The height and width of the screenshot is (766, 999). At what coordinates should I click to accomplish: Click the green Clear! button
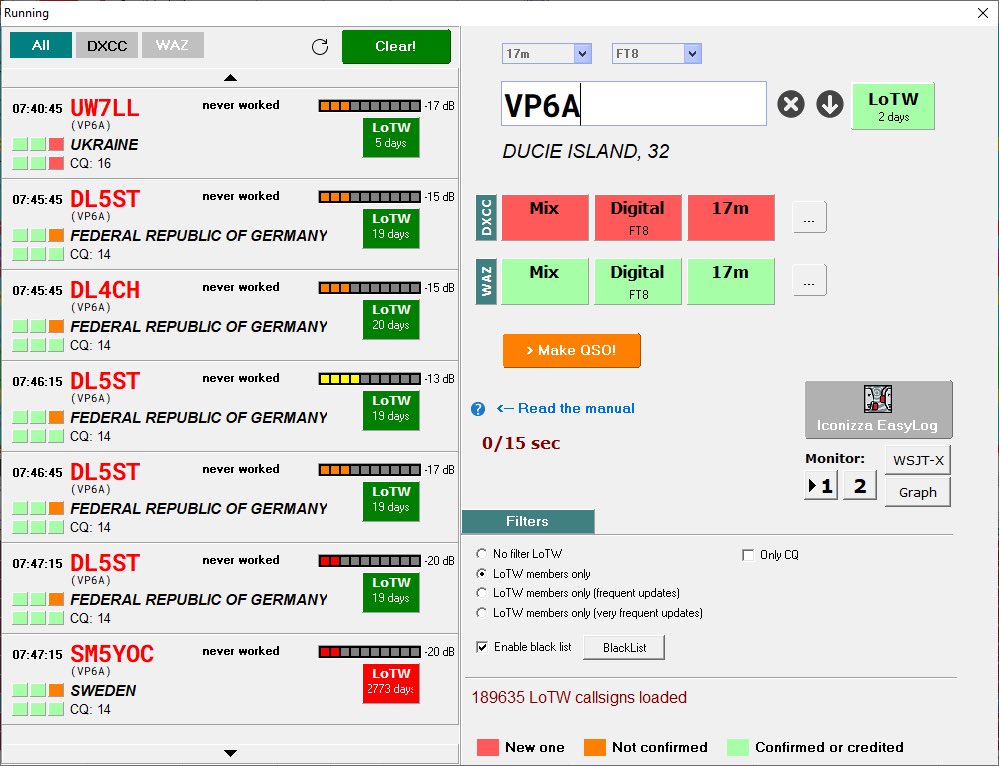point(396,47)
